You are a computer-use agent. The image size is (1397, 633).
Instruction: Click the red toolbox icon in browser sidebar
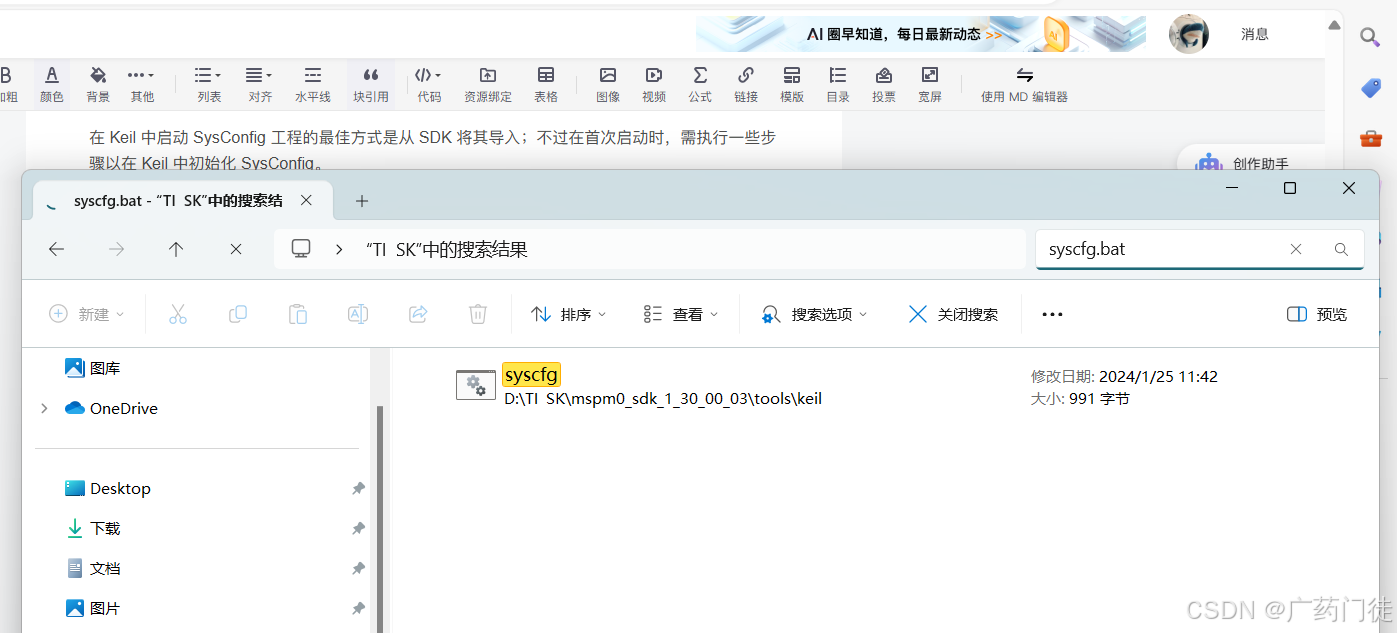1370,138
